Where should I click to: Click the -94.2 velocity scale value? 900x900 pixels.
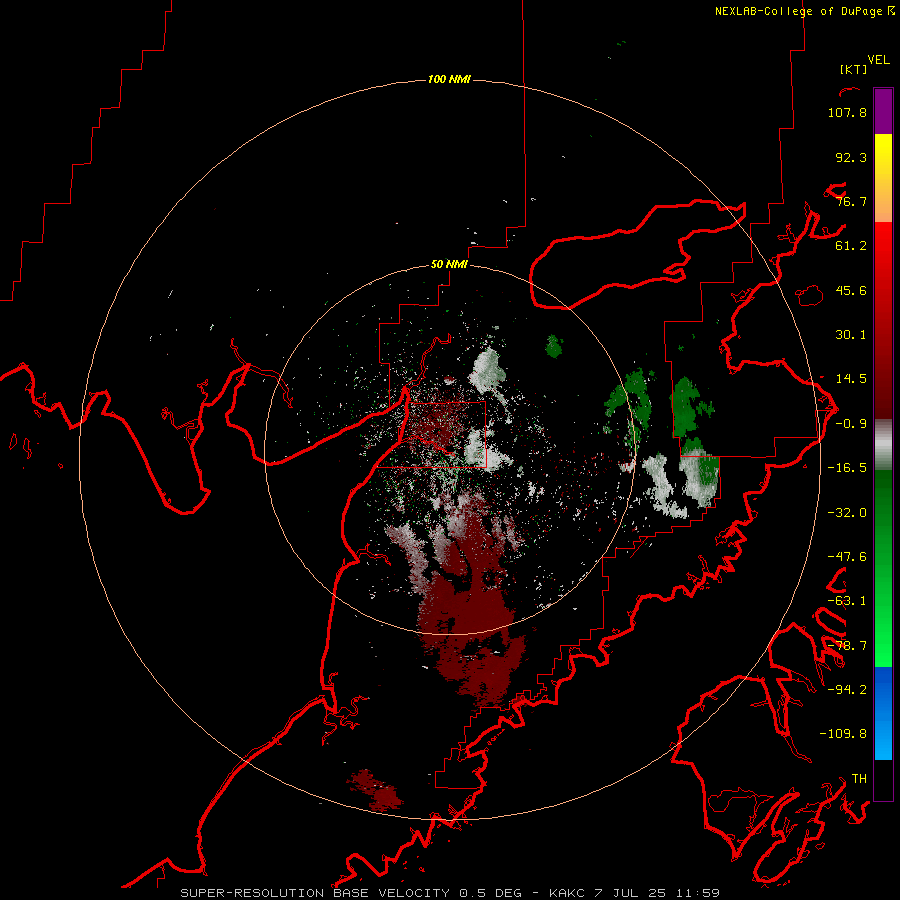coord(847,690)
